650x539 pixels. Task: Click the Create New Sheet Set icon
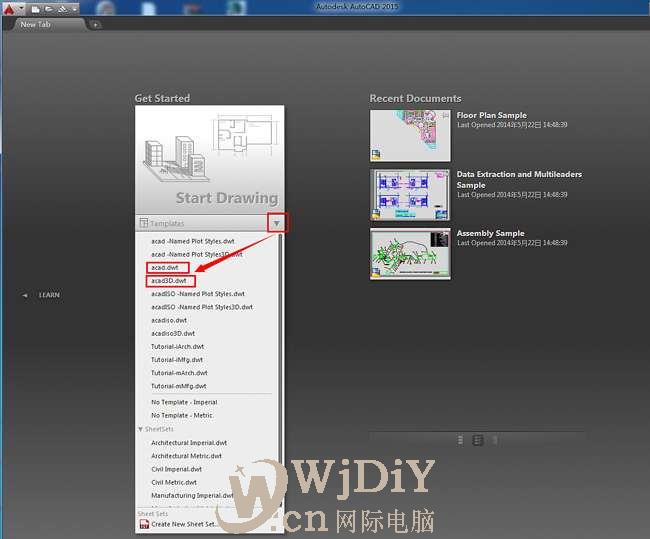(143, 524)
